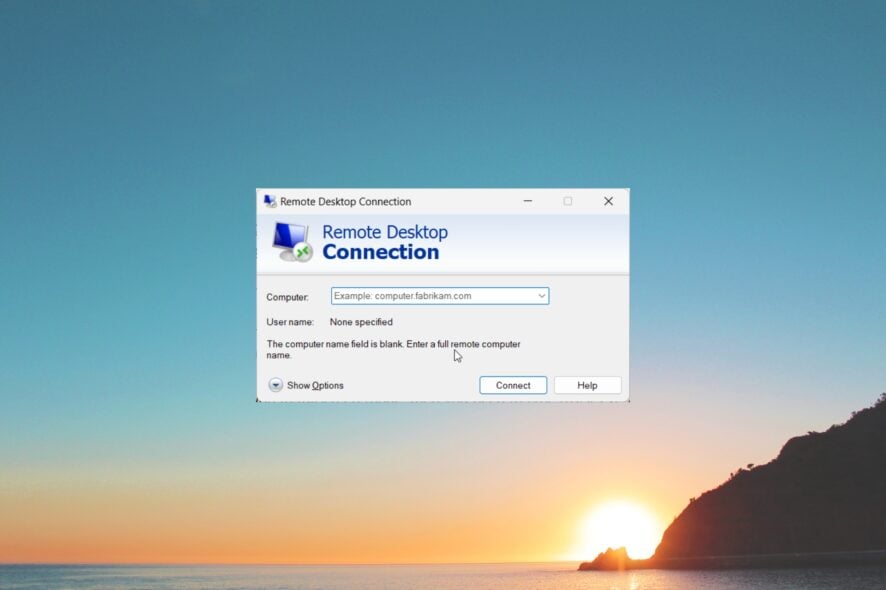Click the Connect button
The image size is (886, 590).
[513, 385]
